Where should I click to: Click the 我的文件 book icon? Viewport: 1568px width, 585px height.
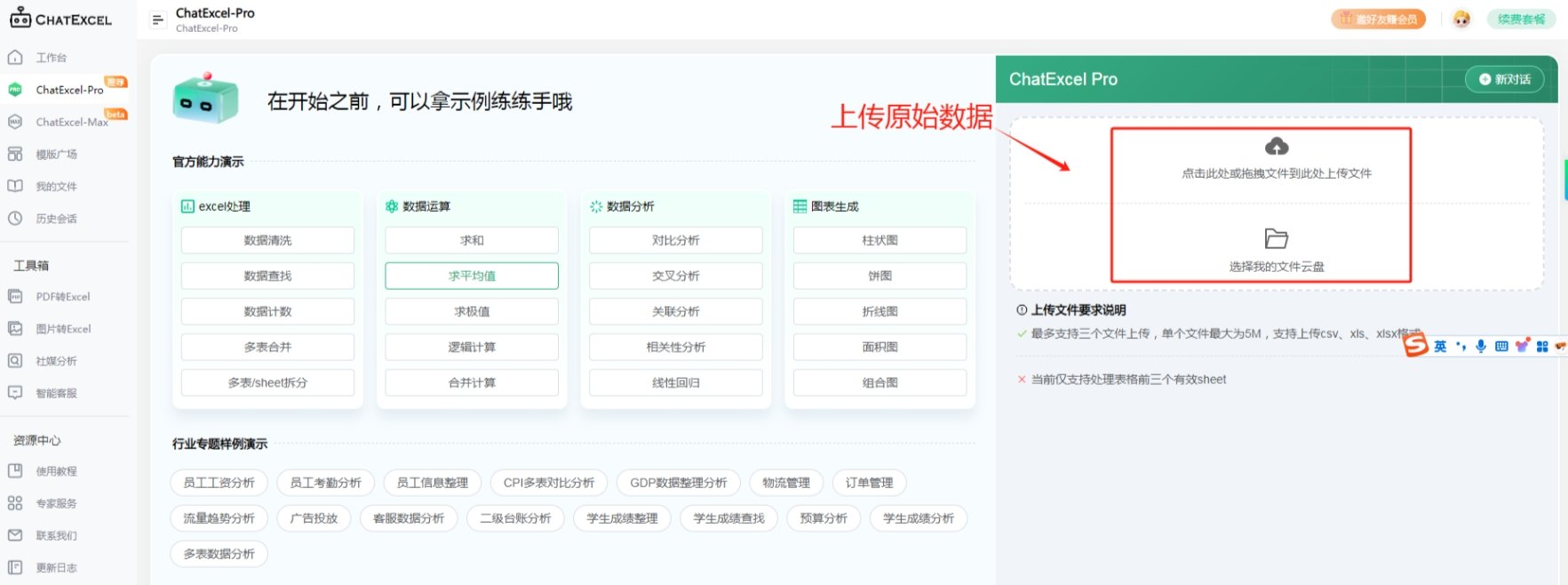15,186
